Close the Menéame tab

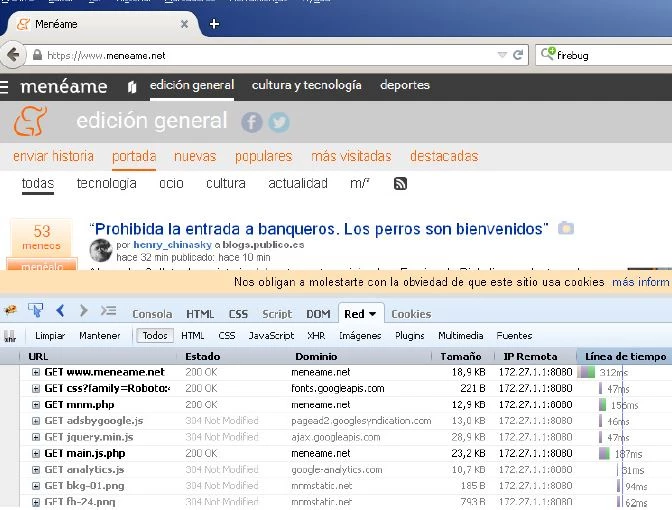pyautogui.click(x=184, y=24)
